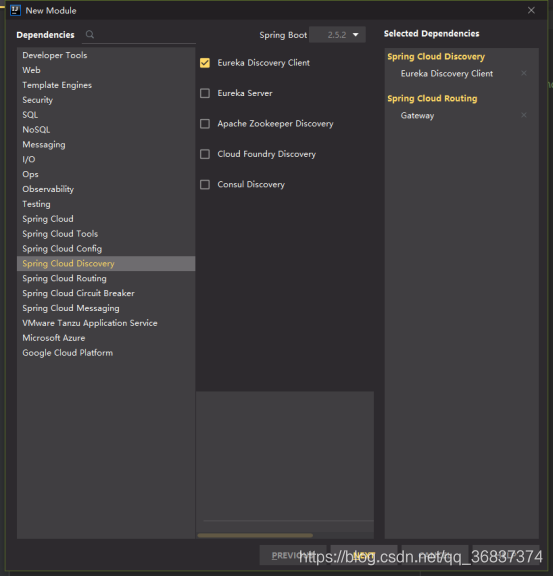
Task: Uncheck the Eureka Discovery Client checkbox
Action: (x=205, y=63)
